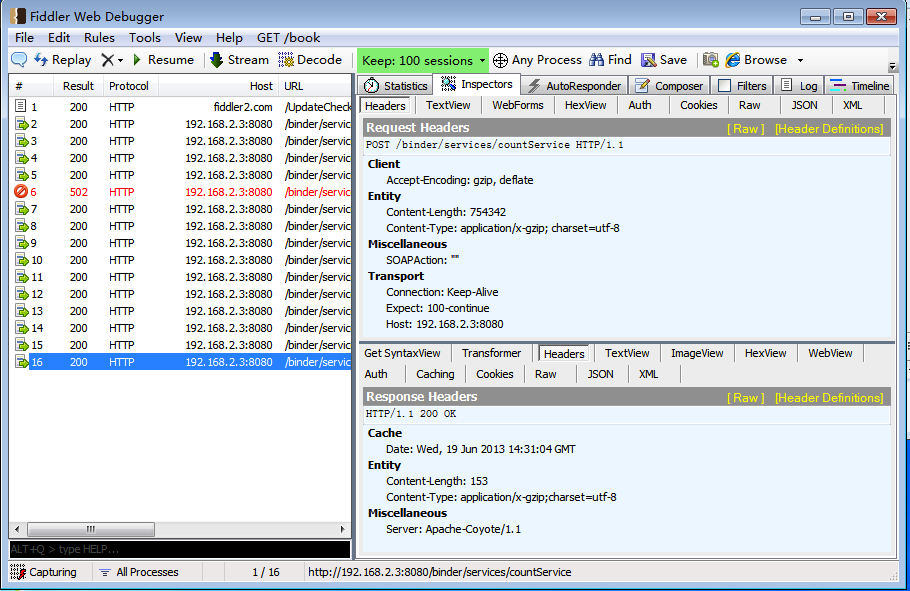Enable the Filters tab checkbox
This screenshot has height=591, width=910.
pos(724,86)
